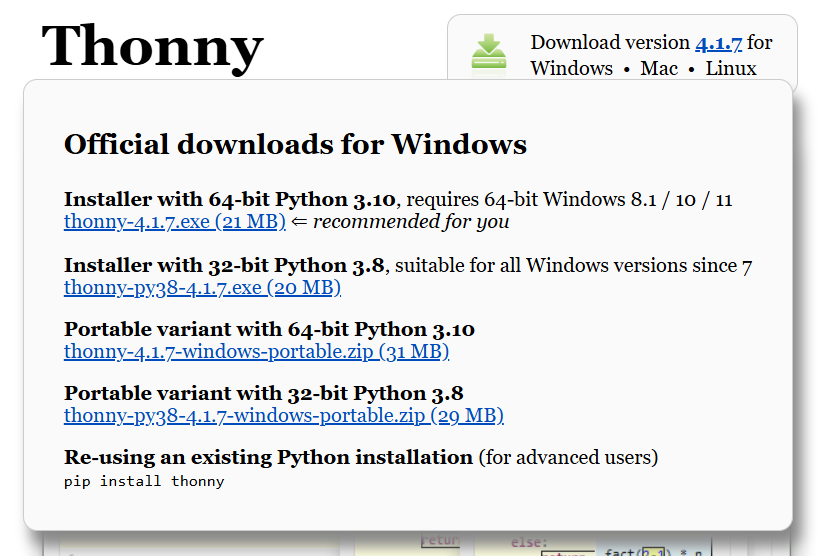Click the Re-using an existing Python installation label
Image resolution: width=825 pixels, height=556 pixels.
point(268,458)
